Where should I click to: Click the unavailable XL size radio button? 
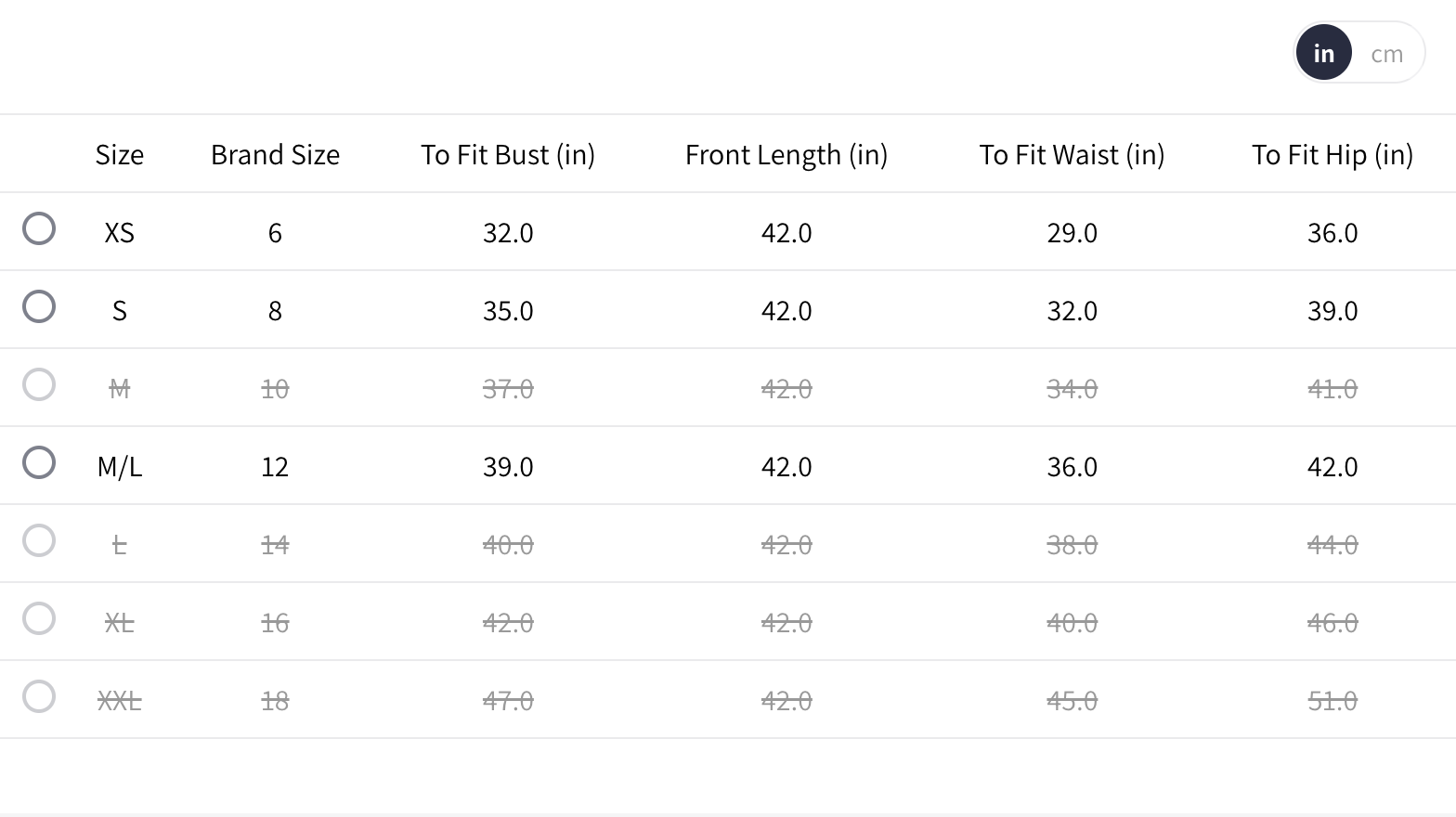tap(39, 618)
